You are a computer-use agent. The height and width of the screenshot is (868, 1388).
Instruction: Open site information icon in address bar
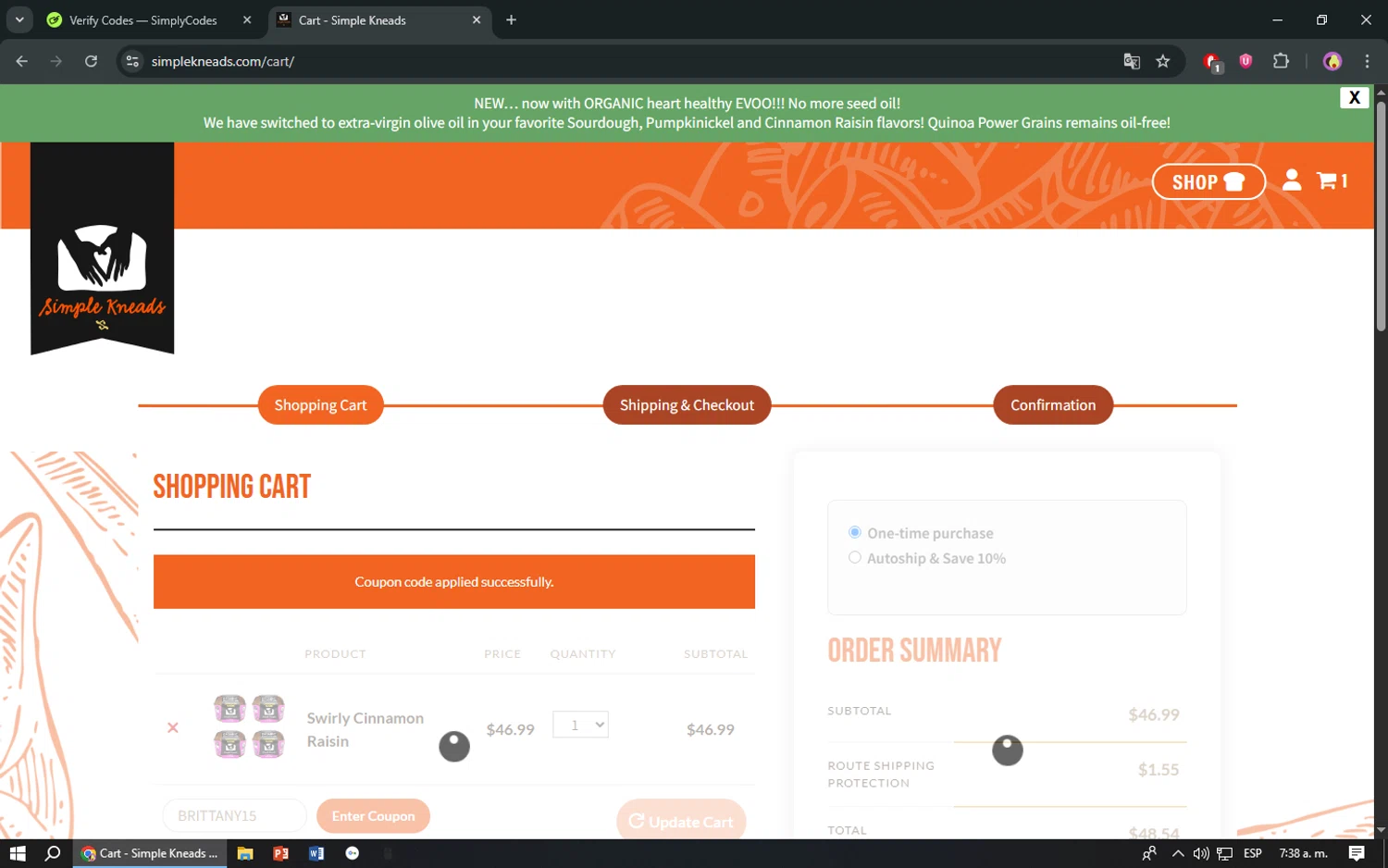pyautogui.click(x=132, y=61)
